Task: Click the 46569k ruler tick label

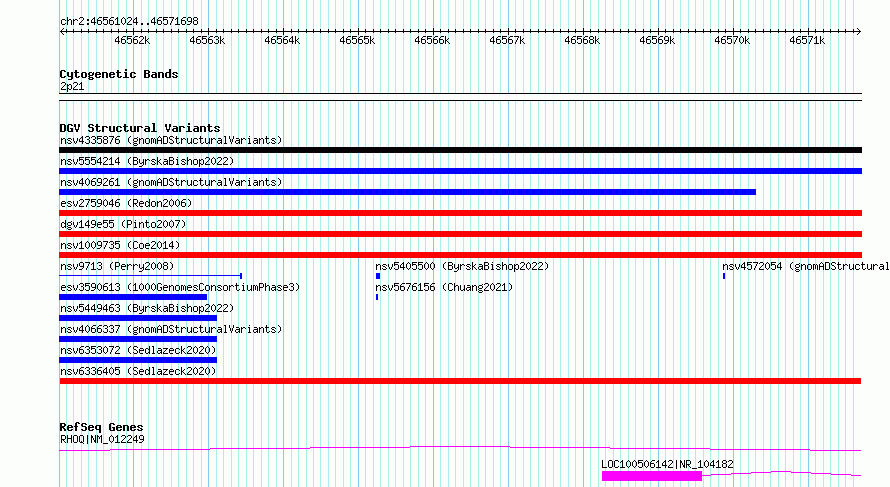Action: [657, 41]
